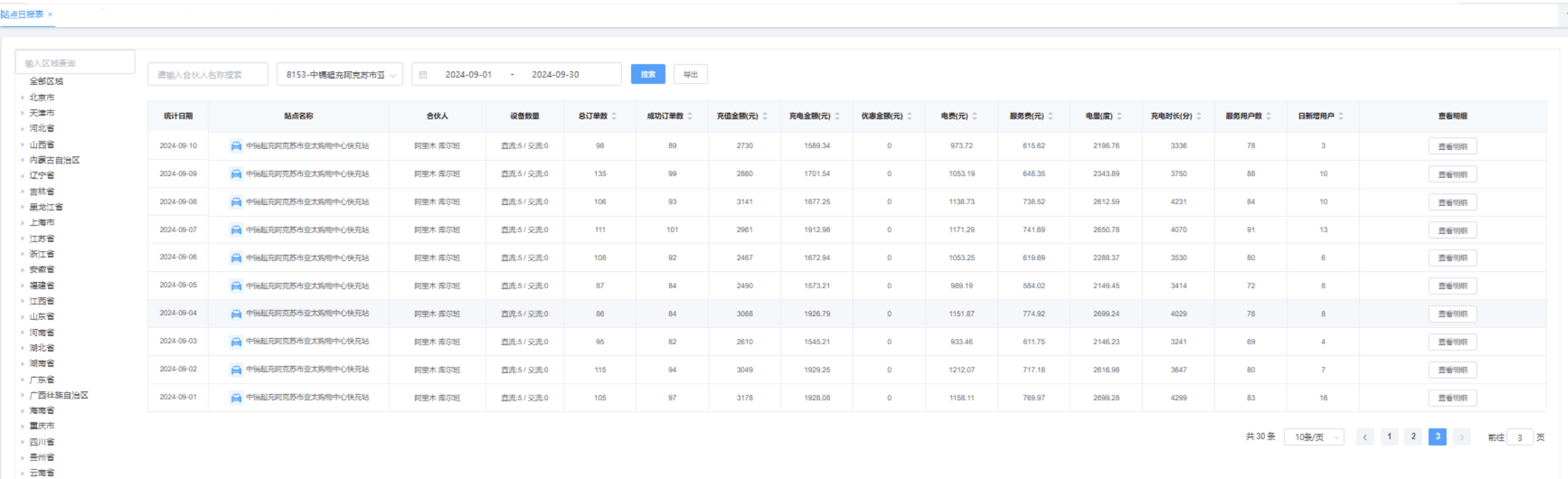Screen dimensions: 1568x479
Task: Sort by 日新增用户 column
Action: 1341,116
